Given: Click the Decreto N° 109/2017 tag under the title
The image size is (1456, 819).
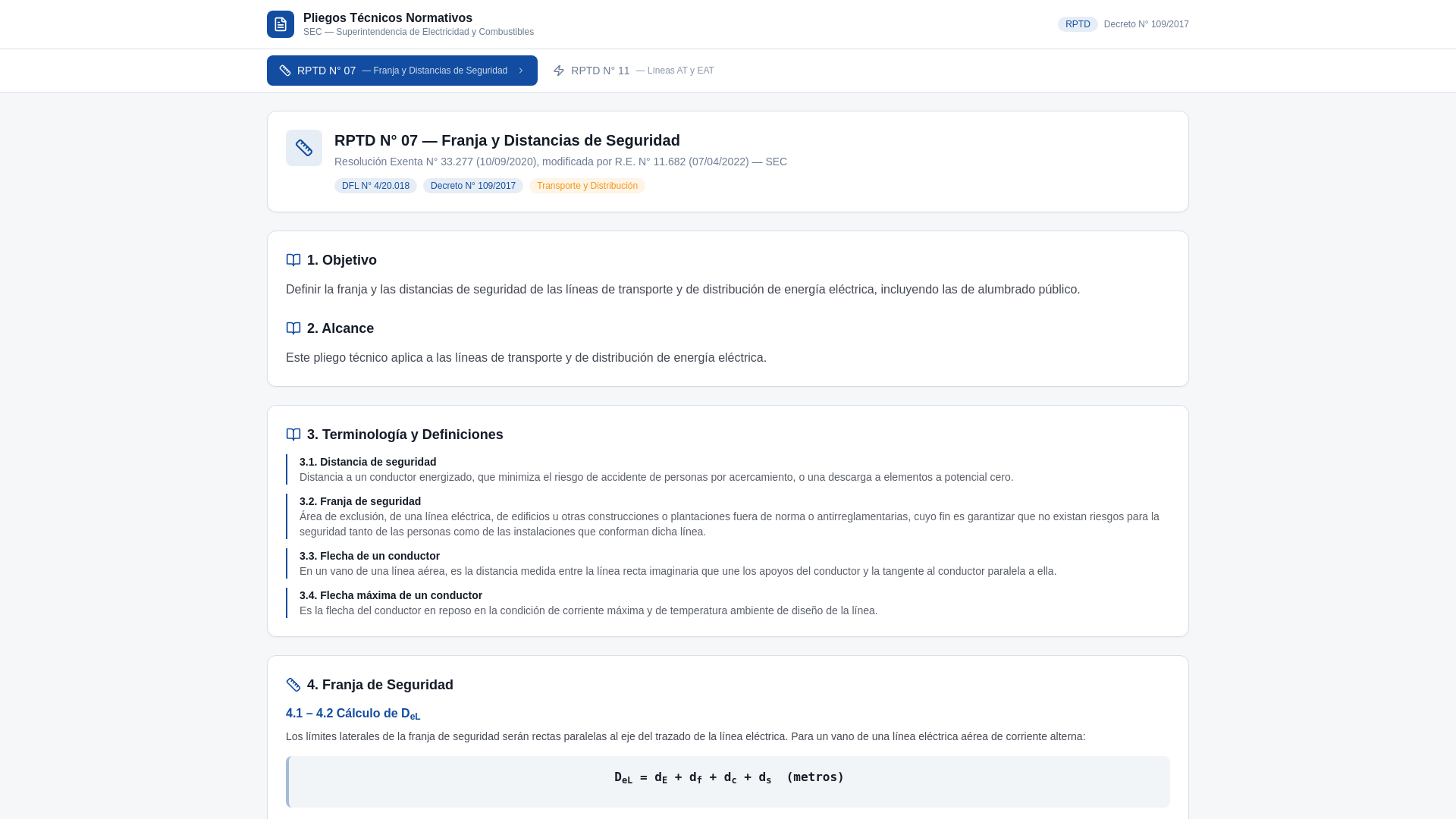Looking at the screenshot, I should tap(473, 186).
